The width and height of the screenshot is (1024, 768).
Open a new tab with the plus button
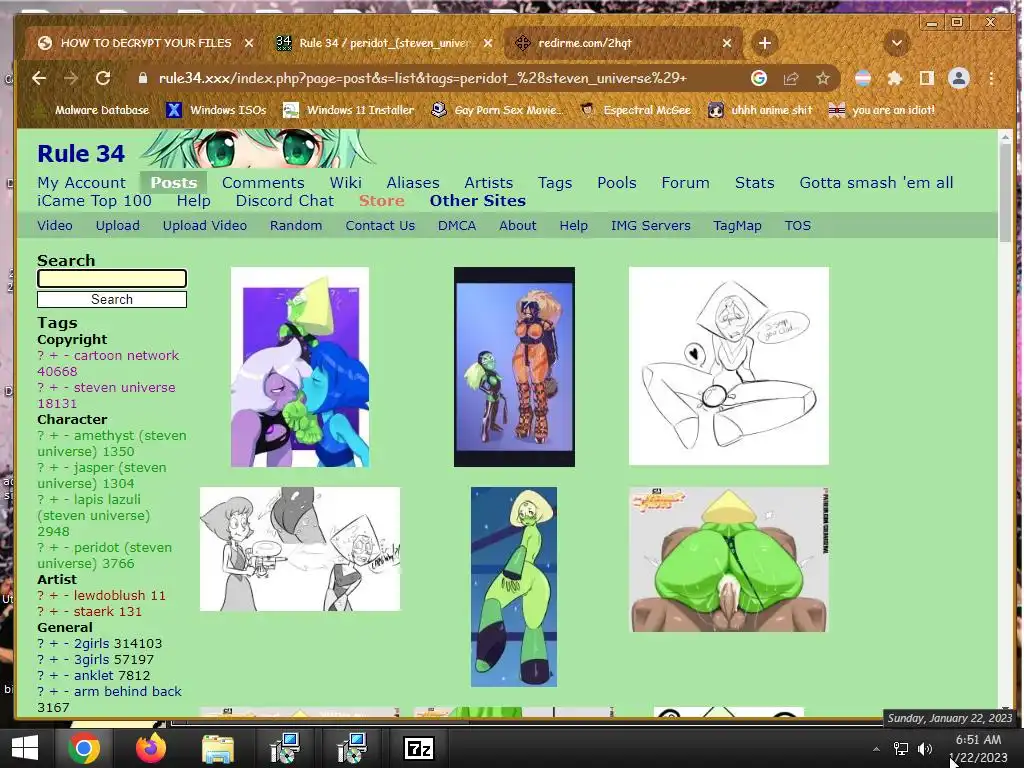coord(765,43)
